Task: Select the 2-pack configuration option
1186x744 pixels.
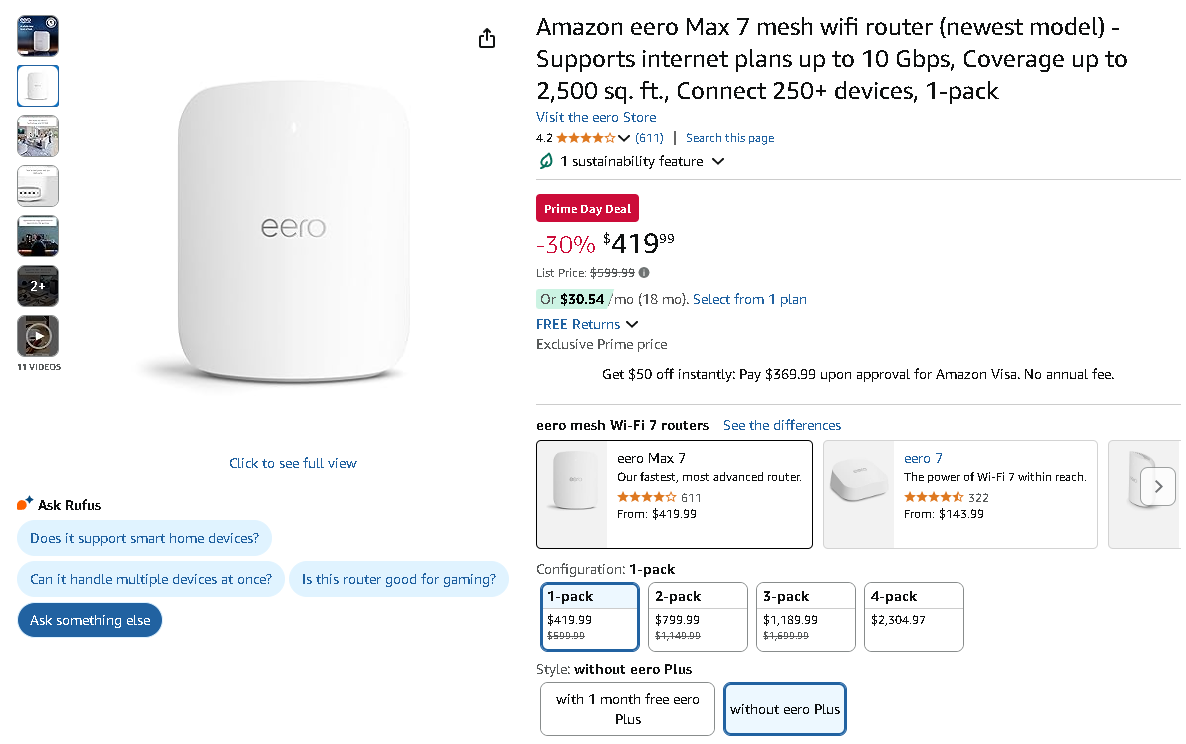Action: click(x=698, y=616)
